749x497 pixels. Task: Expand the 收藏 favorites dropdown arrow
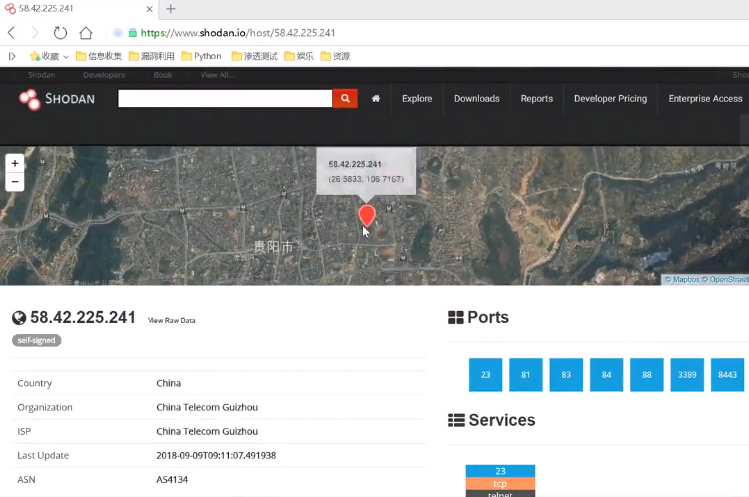[65, 57]
